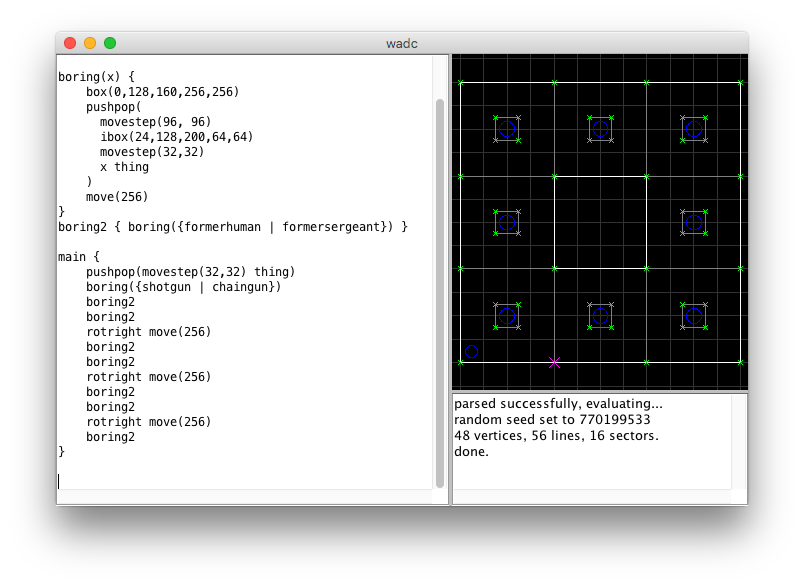Click the "x thing" line in the editor
The height and width of the screenshot is (586, 804).
point(125,167)
